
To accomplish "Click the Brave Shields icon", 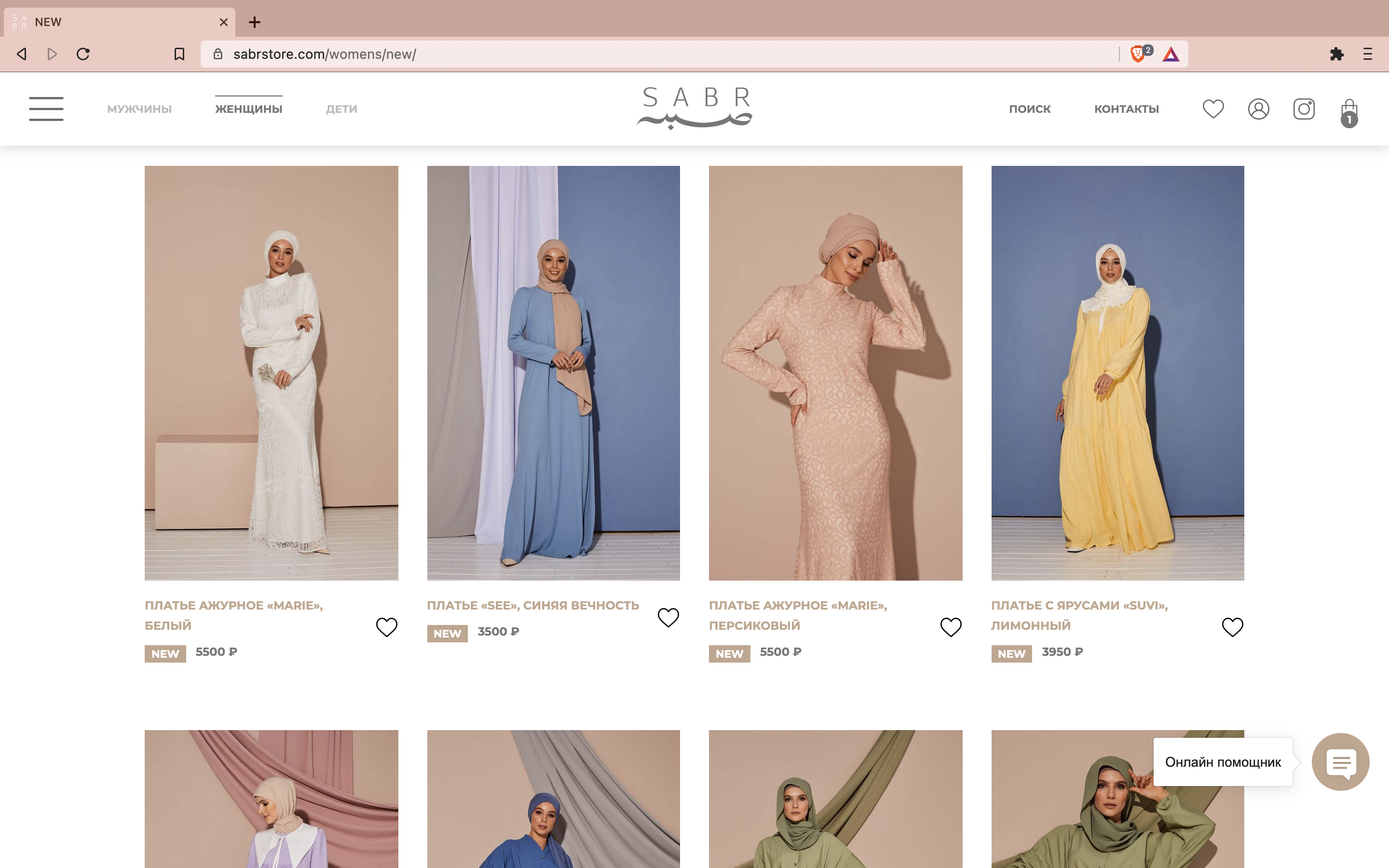I will (x=1137, y=54).
